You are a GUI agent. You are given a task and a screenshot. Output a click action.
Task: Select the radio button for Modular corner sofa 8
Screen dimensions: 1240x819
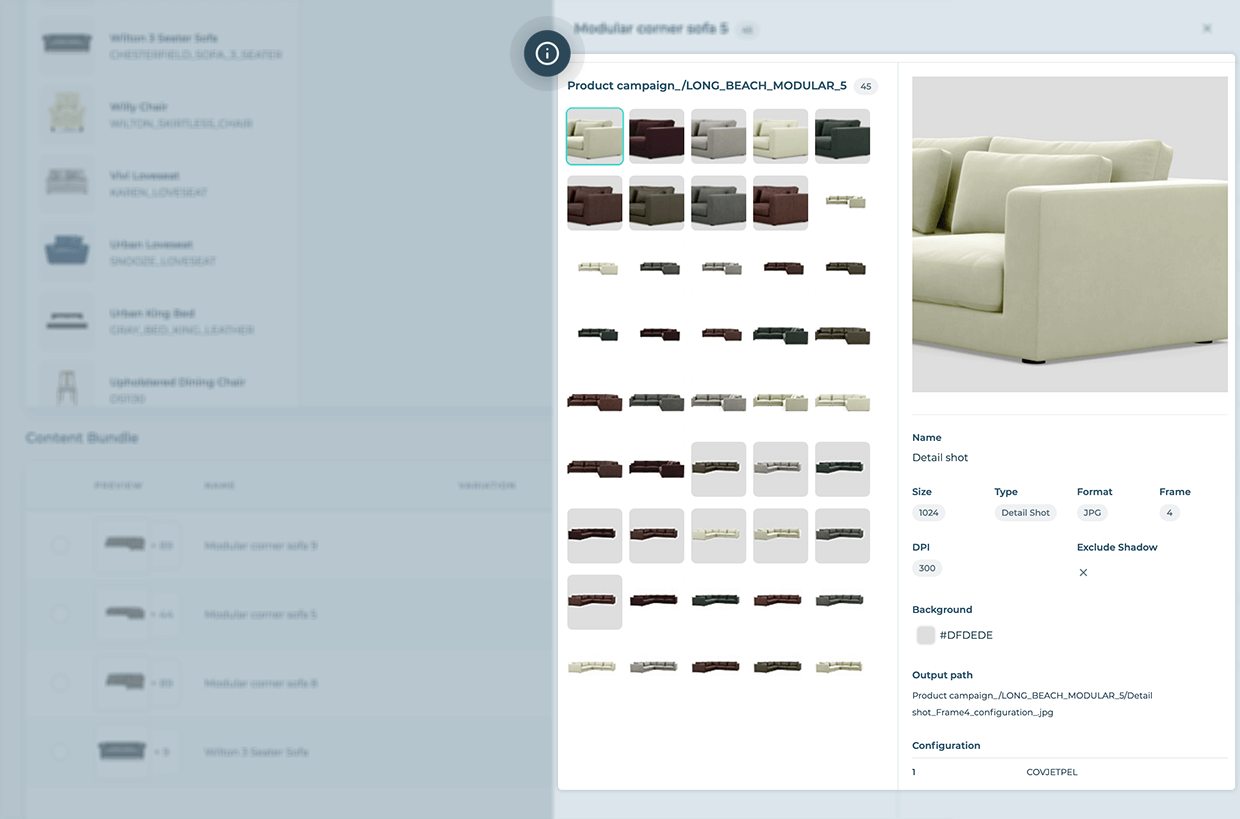tap(58, 683)
